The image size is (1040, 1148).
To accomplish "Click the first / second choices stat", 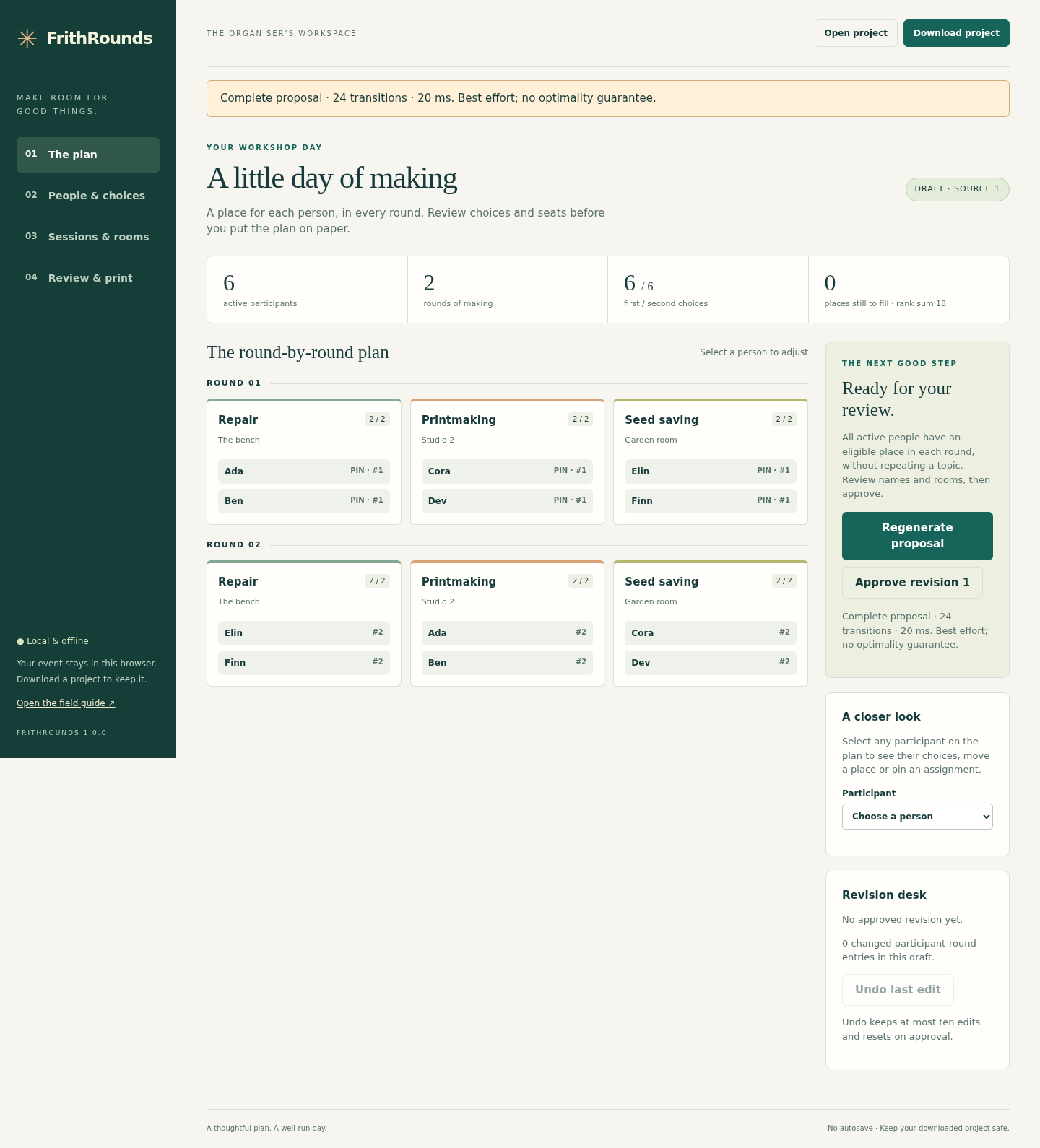I will 708,290.
